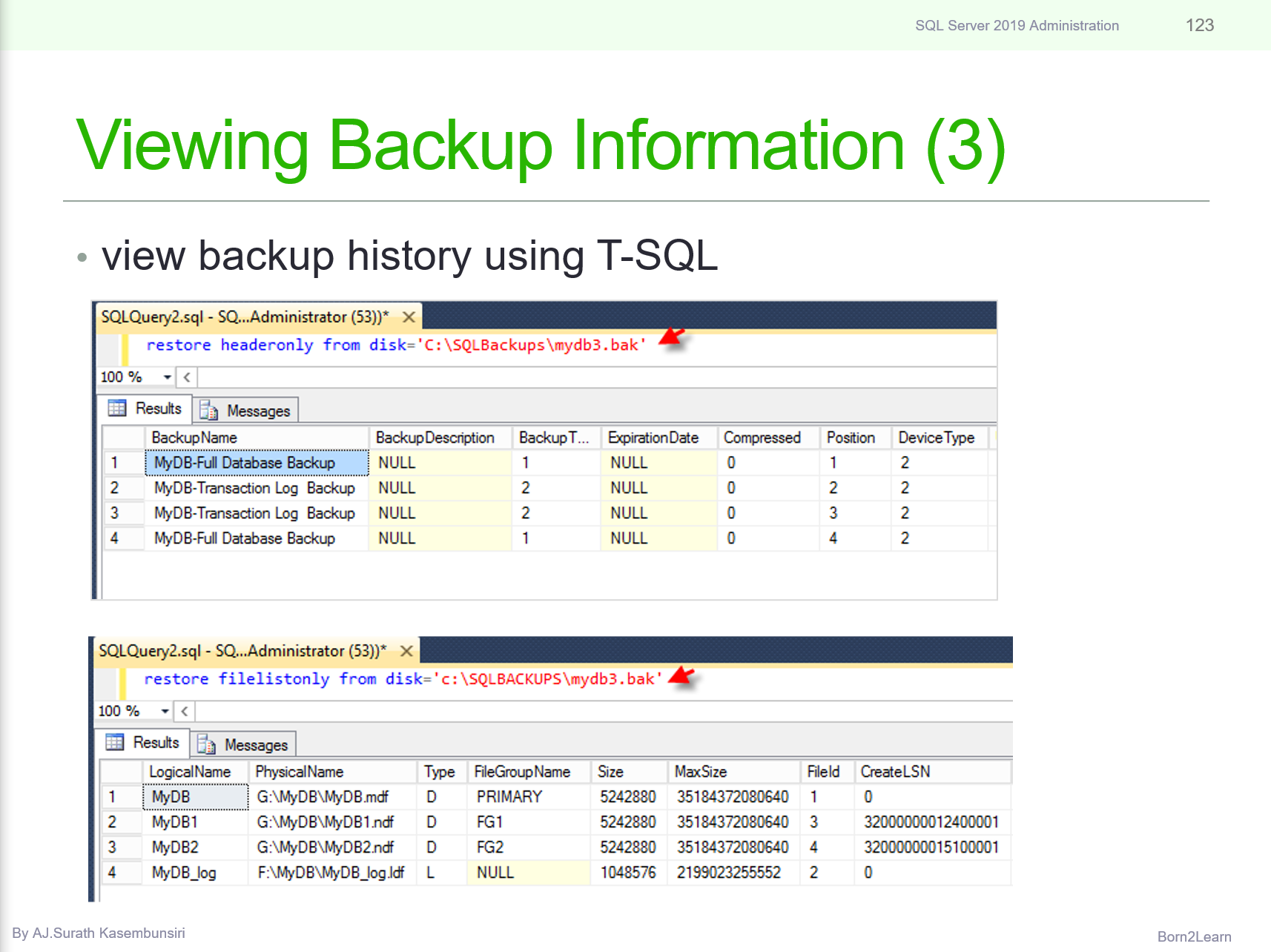Click the splitter chevron next to 100% zoom control

pyautogui.click(x=185, y=377)
